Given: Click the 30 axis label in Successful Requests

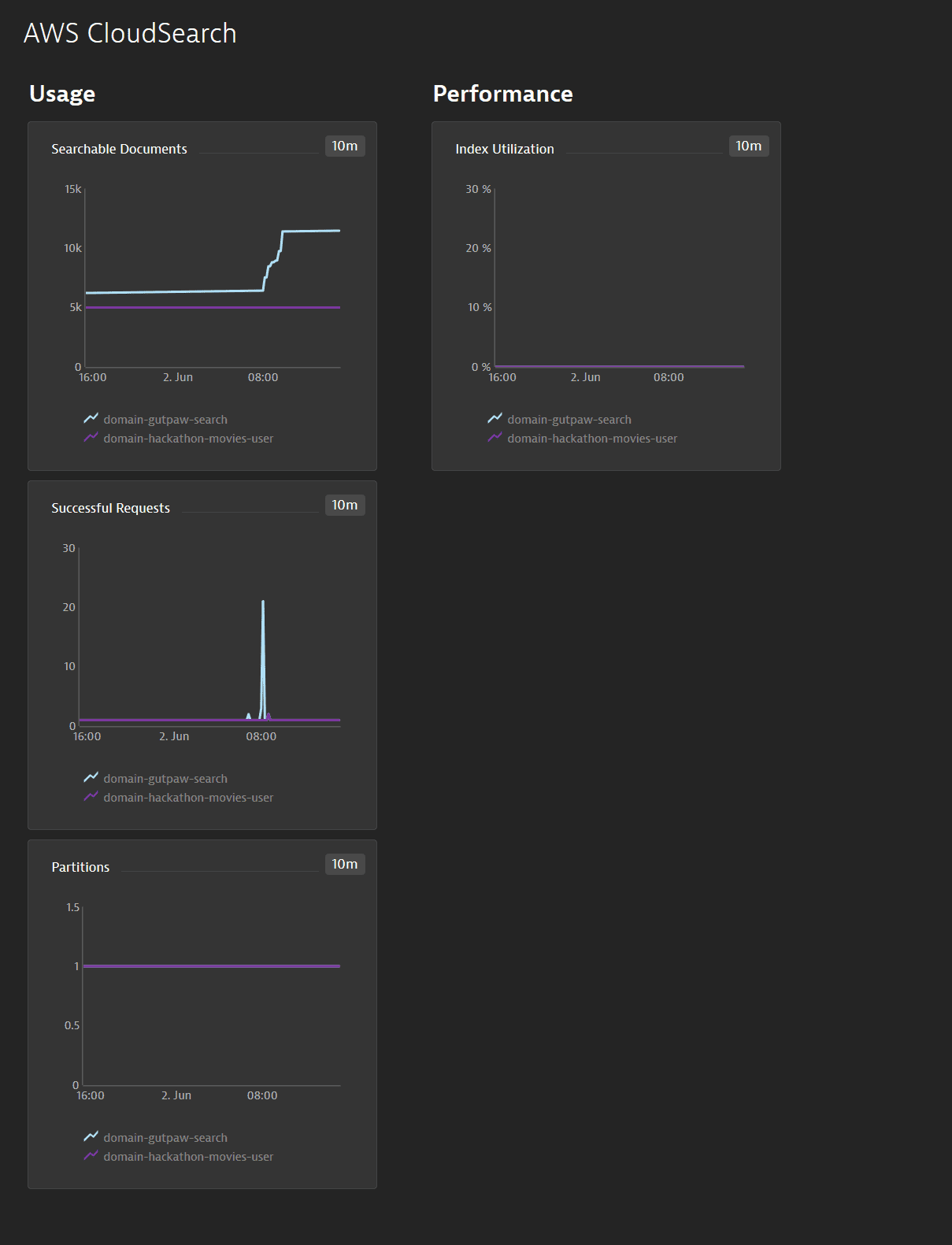Looking at the screenshot, I should (x=69, y=548).
